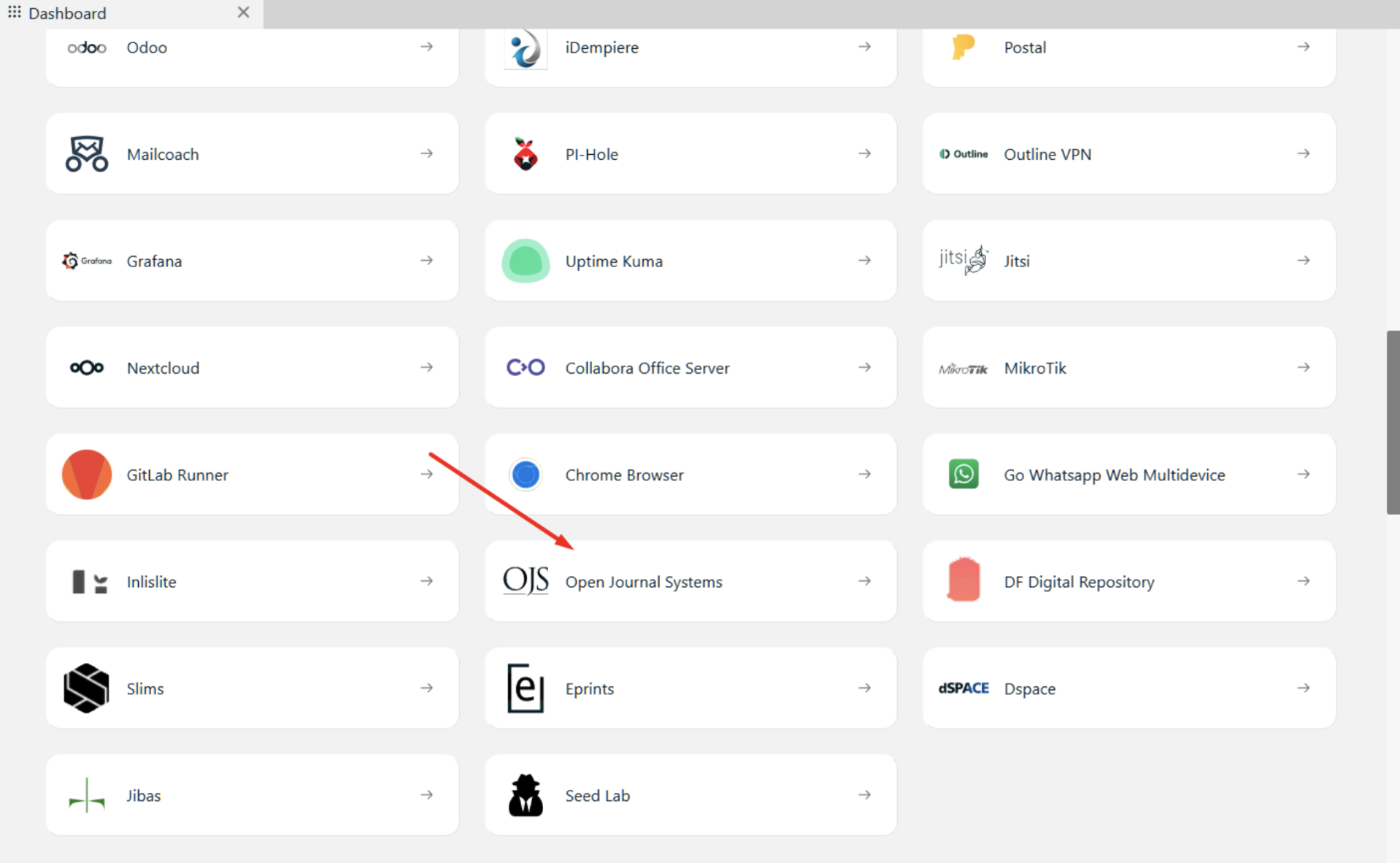Image resolution: width=1400 pixels, height=863 pixels.
Task: Click the Postal logo icon
Action: [x=964, y=47]
